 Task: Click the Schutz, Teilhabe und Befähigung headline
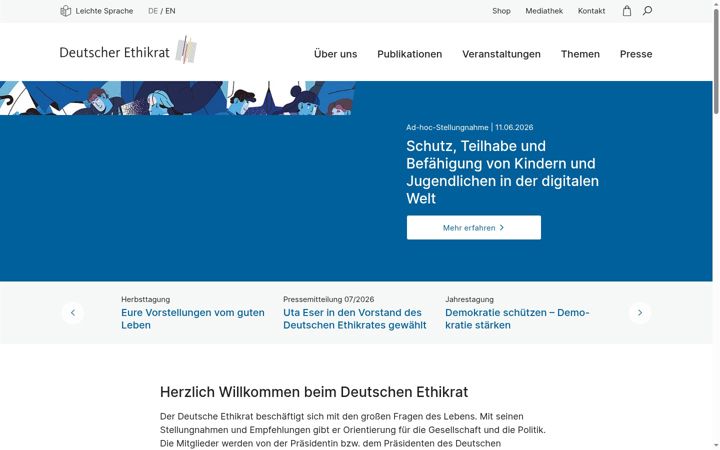coord(502,172)
